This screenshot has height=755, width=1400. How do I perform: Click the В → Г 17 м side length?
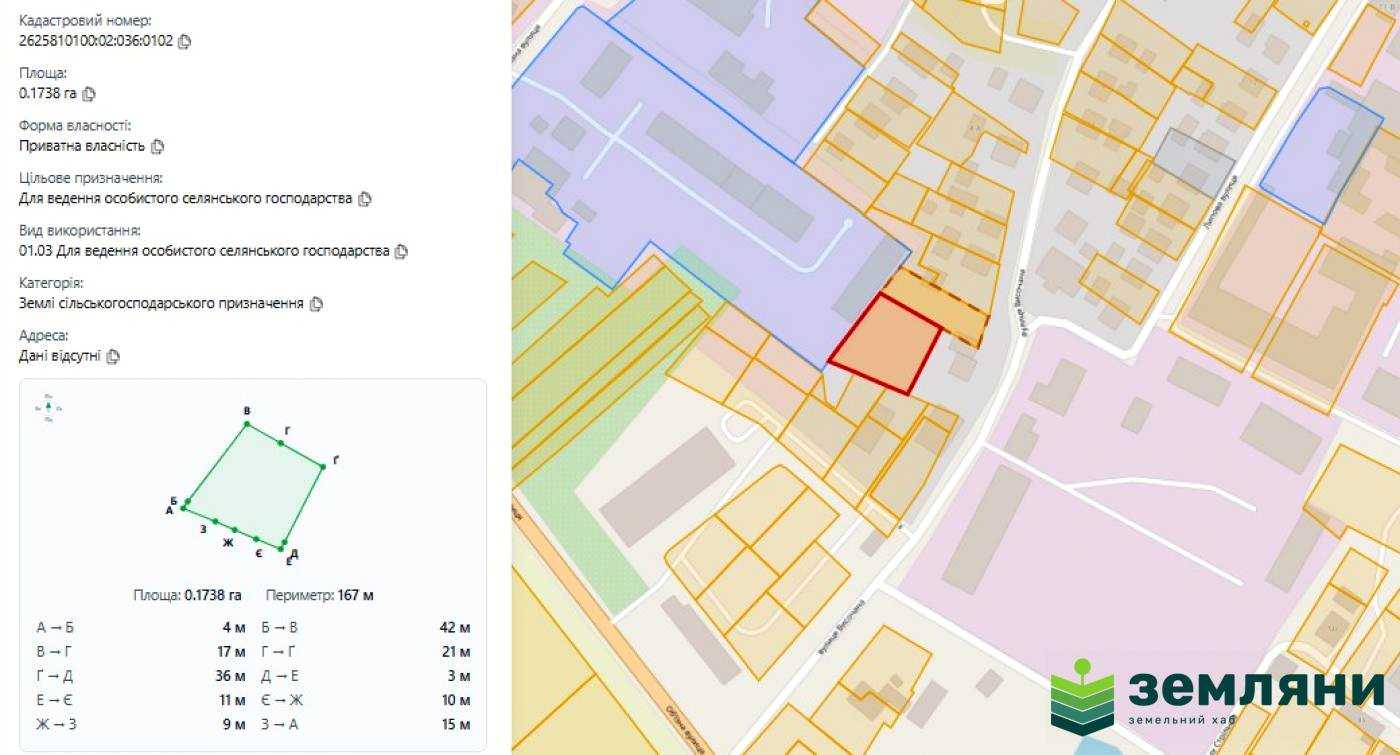tap(141, 652)
